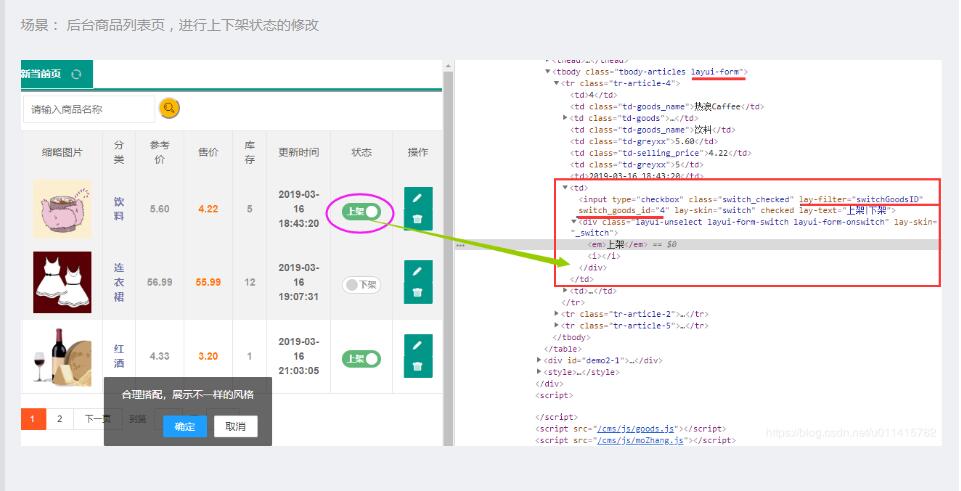
Task: Edit the 红酒 product with pencil icon
Action: click(x=418, y=345)
